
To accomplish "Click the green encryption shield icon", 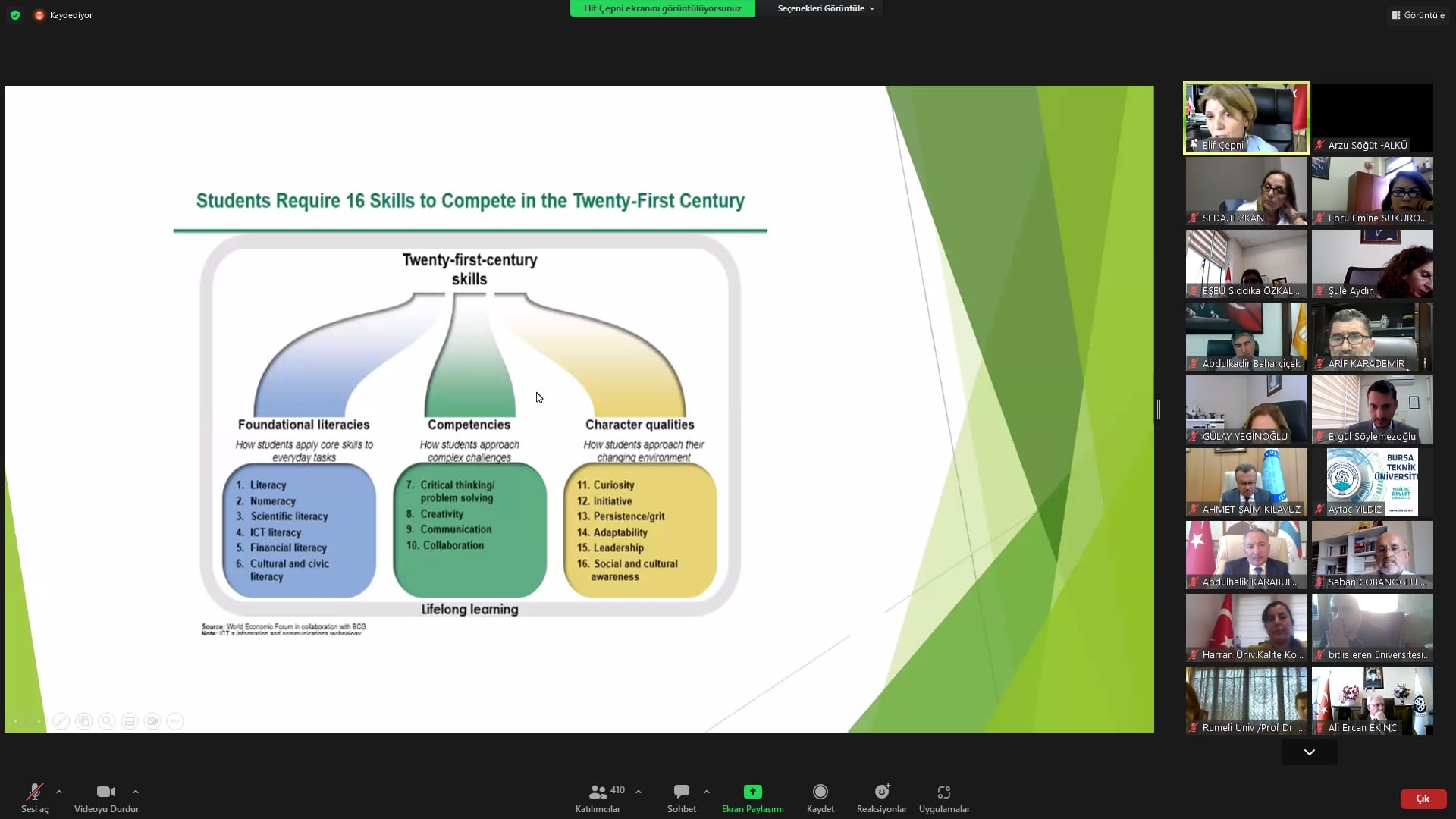I will (15, 15).
